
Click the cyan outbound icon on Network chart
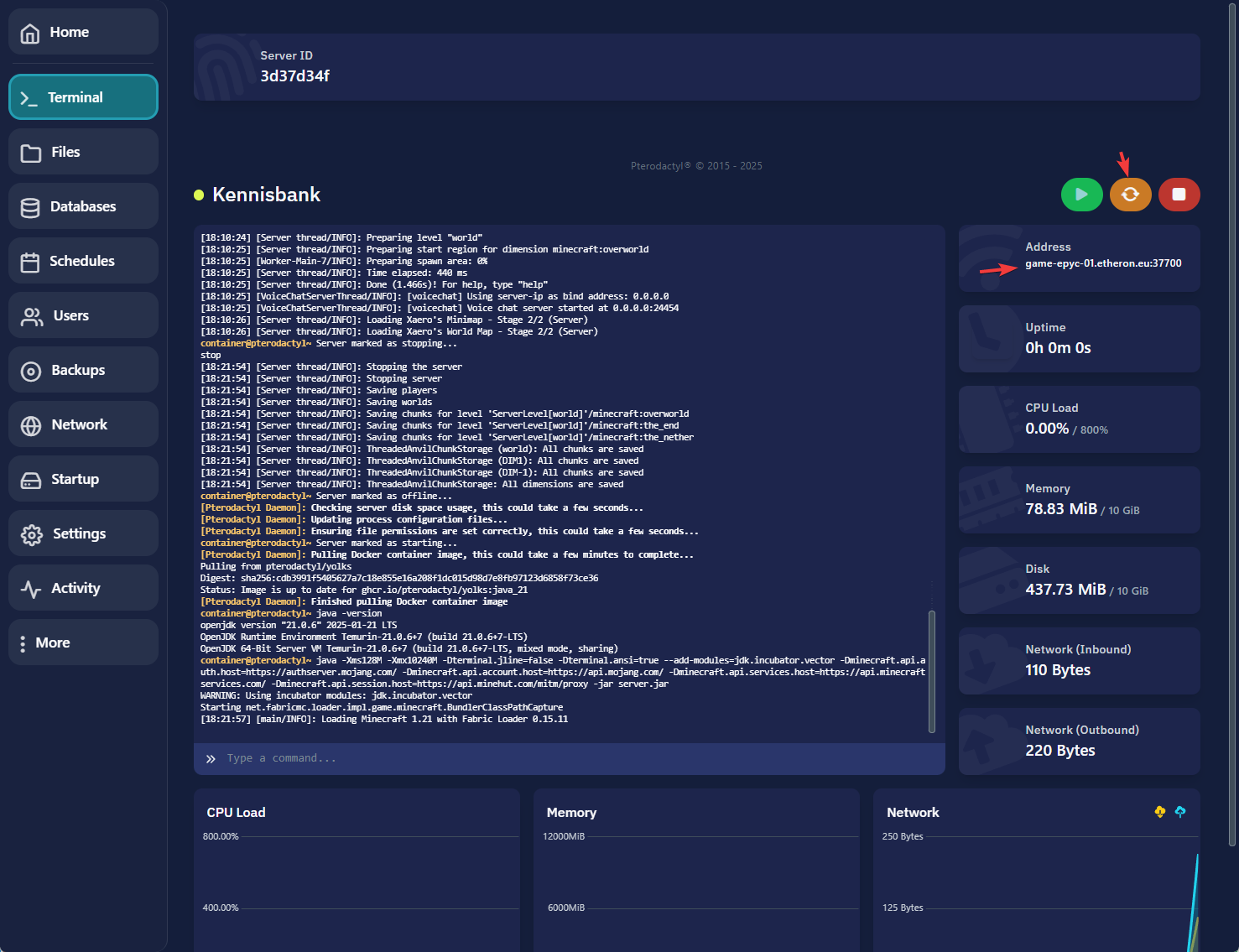[x=1180, y=812]
